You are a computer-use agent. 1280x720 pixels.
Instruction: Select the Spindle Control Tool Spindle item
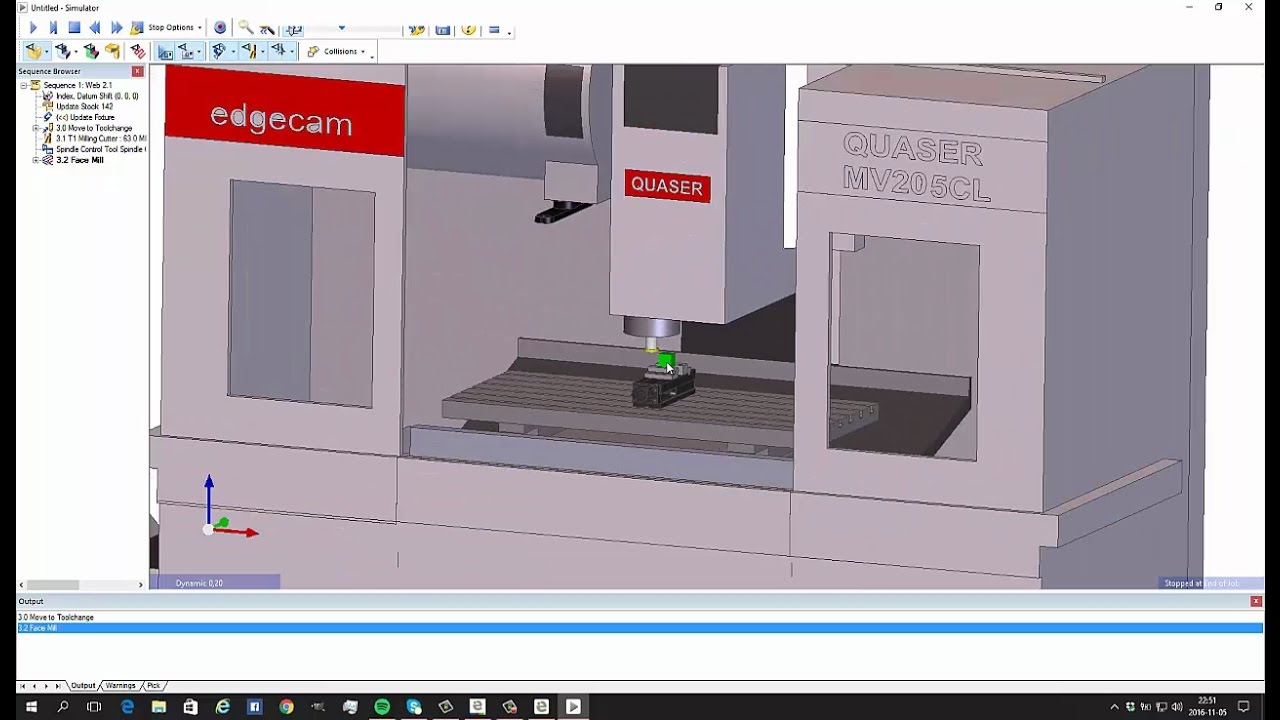coord(101,149)
